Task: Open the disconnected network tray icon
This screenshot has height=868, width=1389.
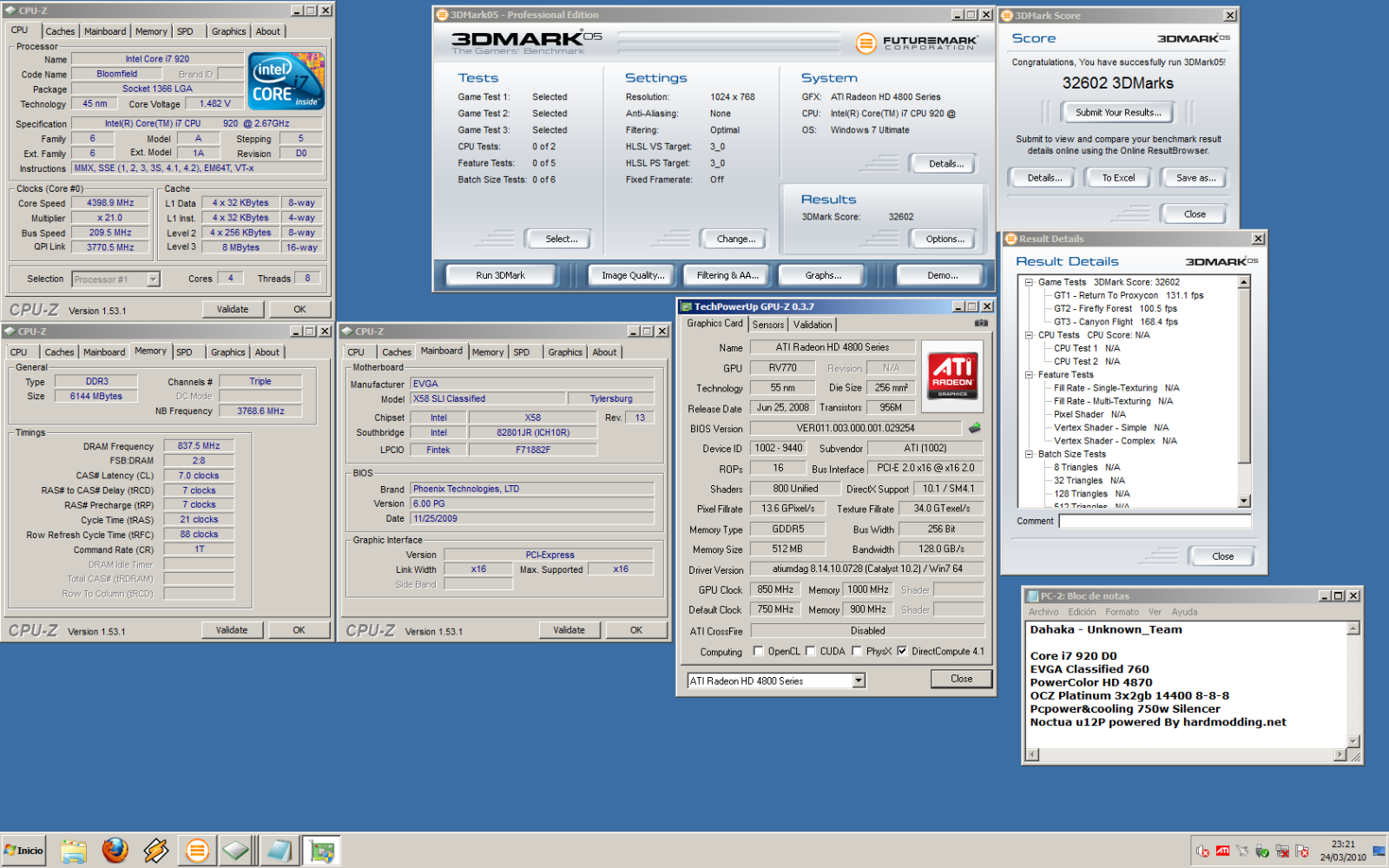Action: click(1282, 852)
